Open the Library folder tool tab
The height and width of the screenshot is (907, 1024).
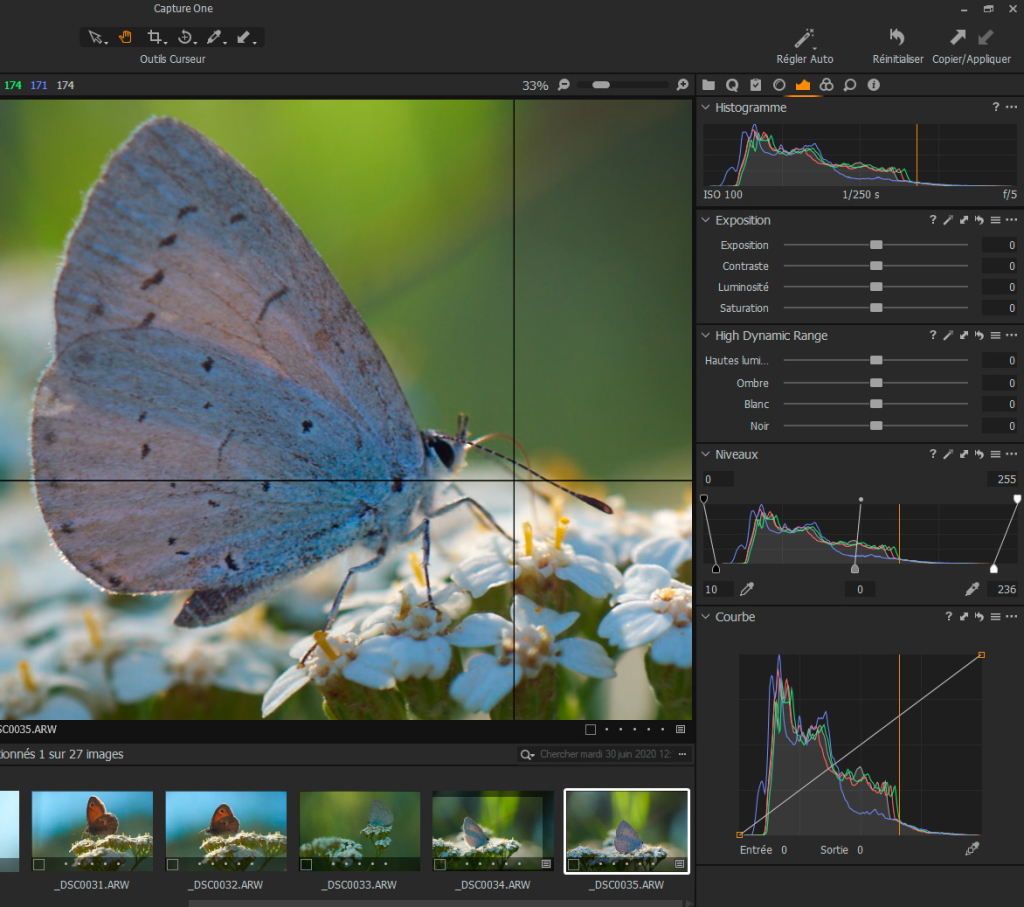pos(709,85)
